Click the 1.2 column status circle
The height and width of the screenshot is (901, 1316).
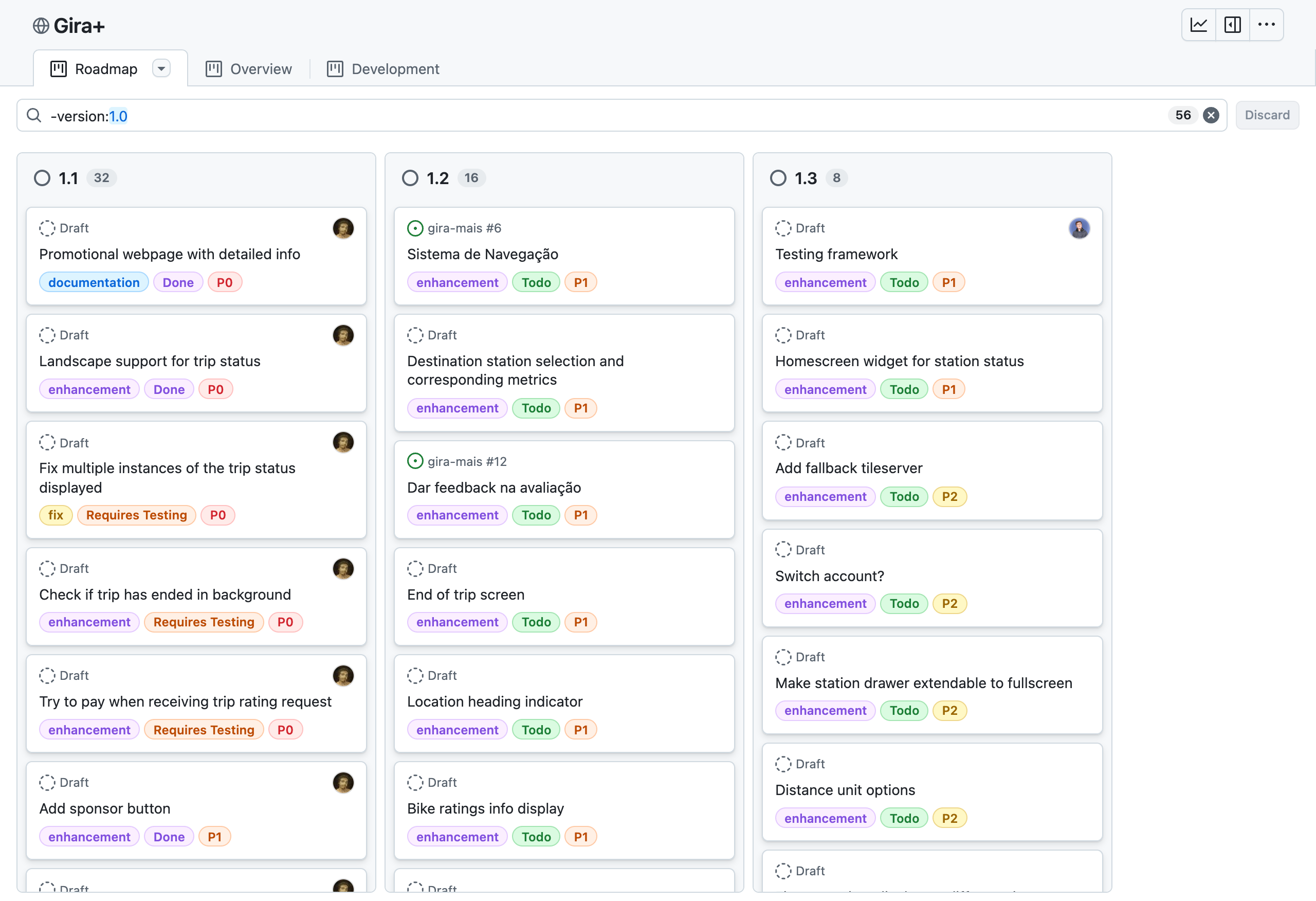[410, 178]
